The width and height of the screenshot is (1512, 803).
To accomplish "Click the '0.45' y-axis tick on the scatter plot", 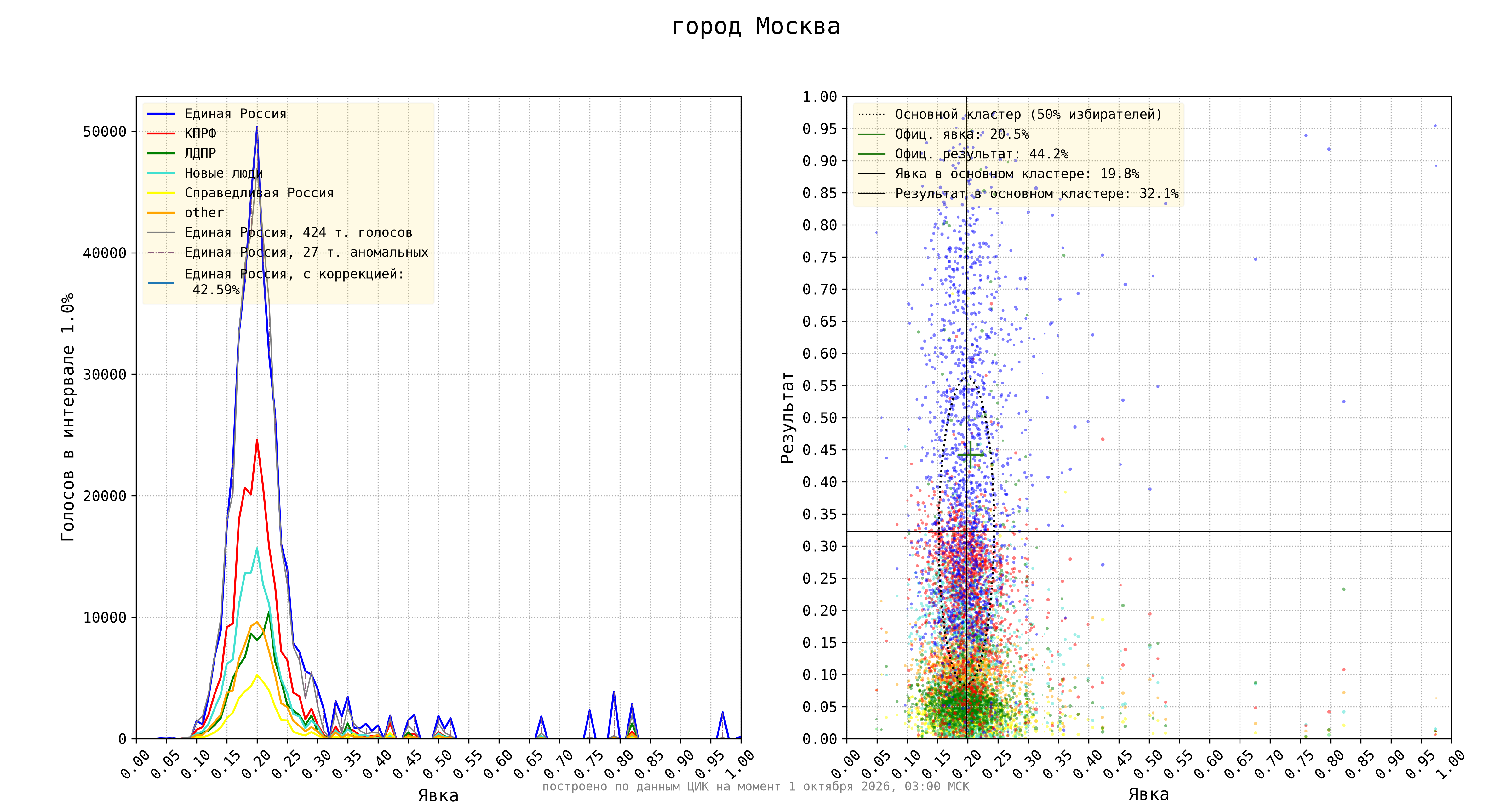I will (x=819, y=450).
